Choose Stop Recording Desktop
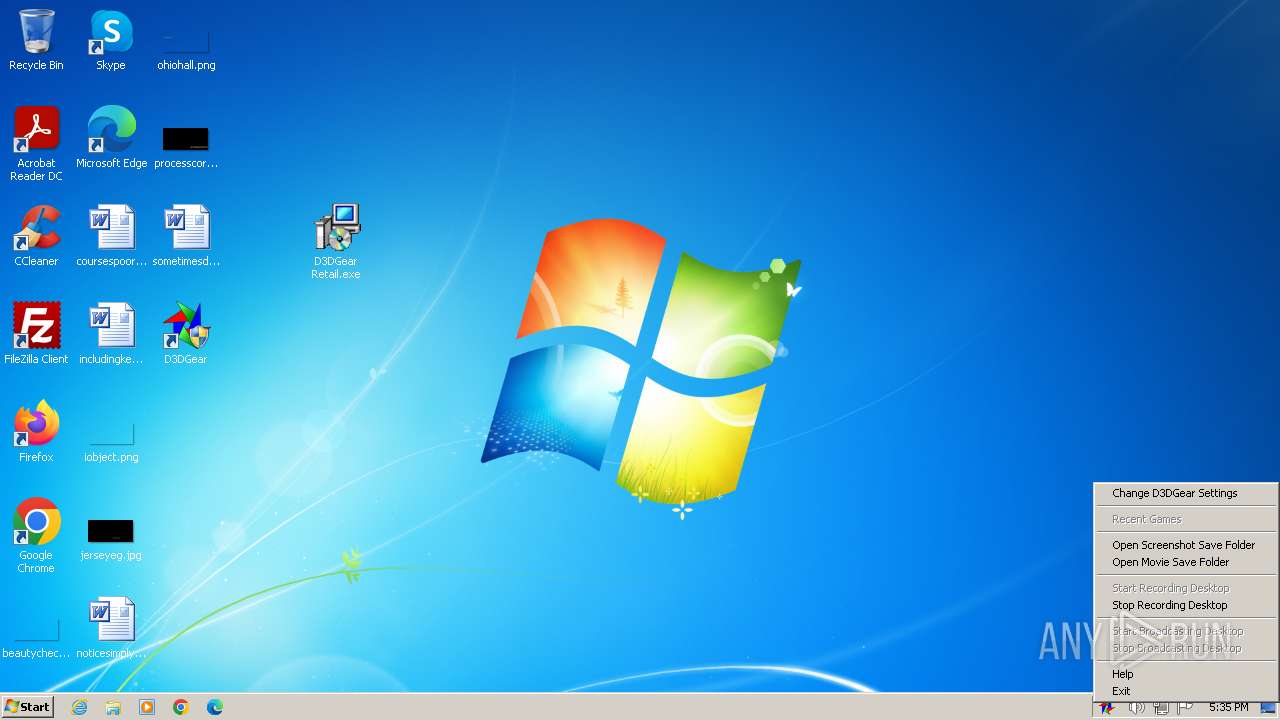The image size is (1280, 720). (x=1185, y=605)
